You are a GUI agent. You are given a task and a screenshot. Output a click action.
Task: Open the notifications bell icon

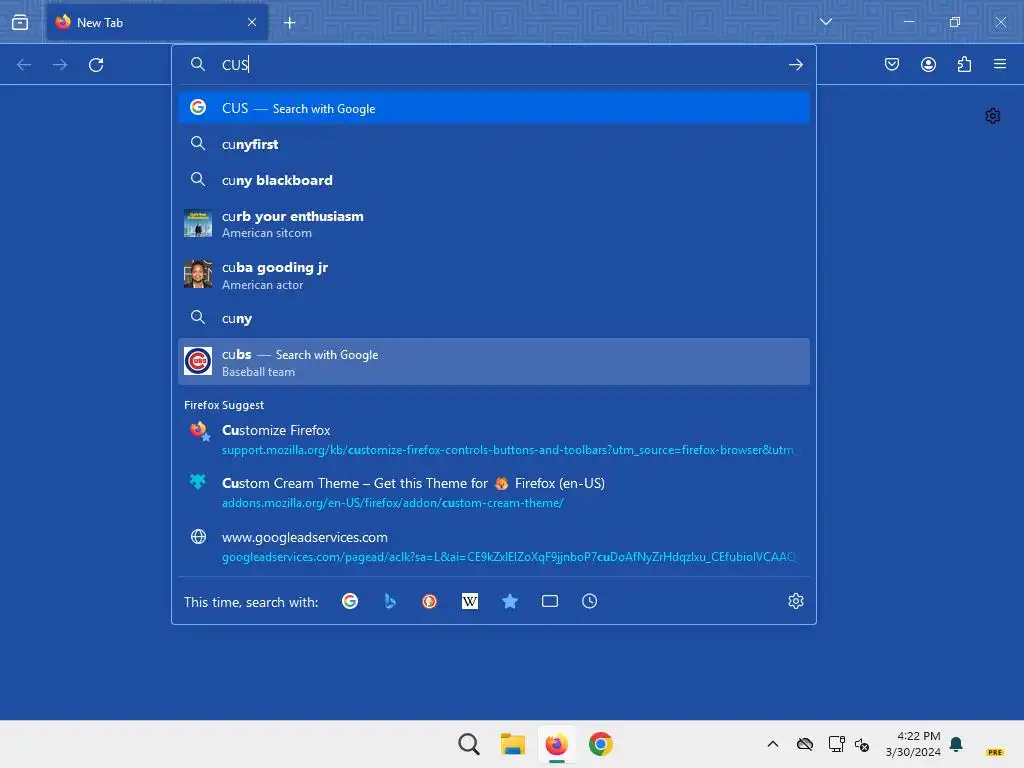956,744
